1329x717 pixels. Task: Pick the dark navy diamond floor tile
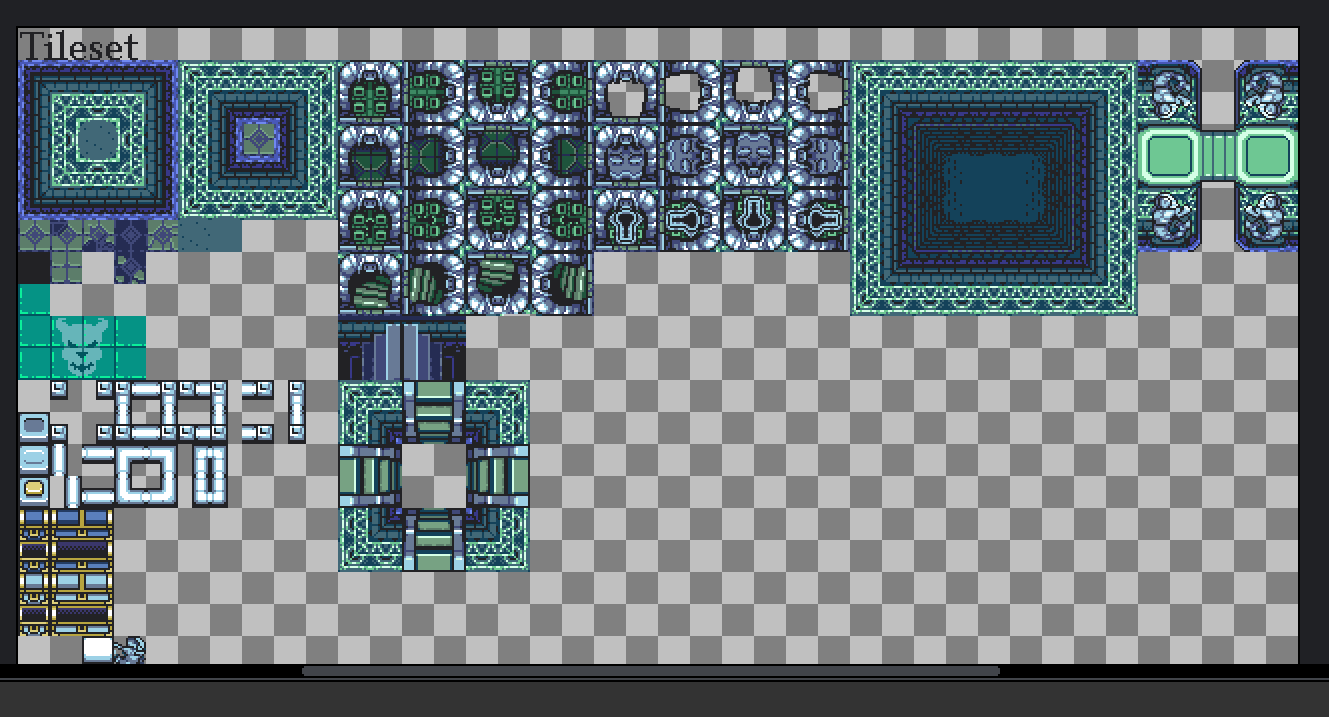tap(130, 236)
